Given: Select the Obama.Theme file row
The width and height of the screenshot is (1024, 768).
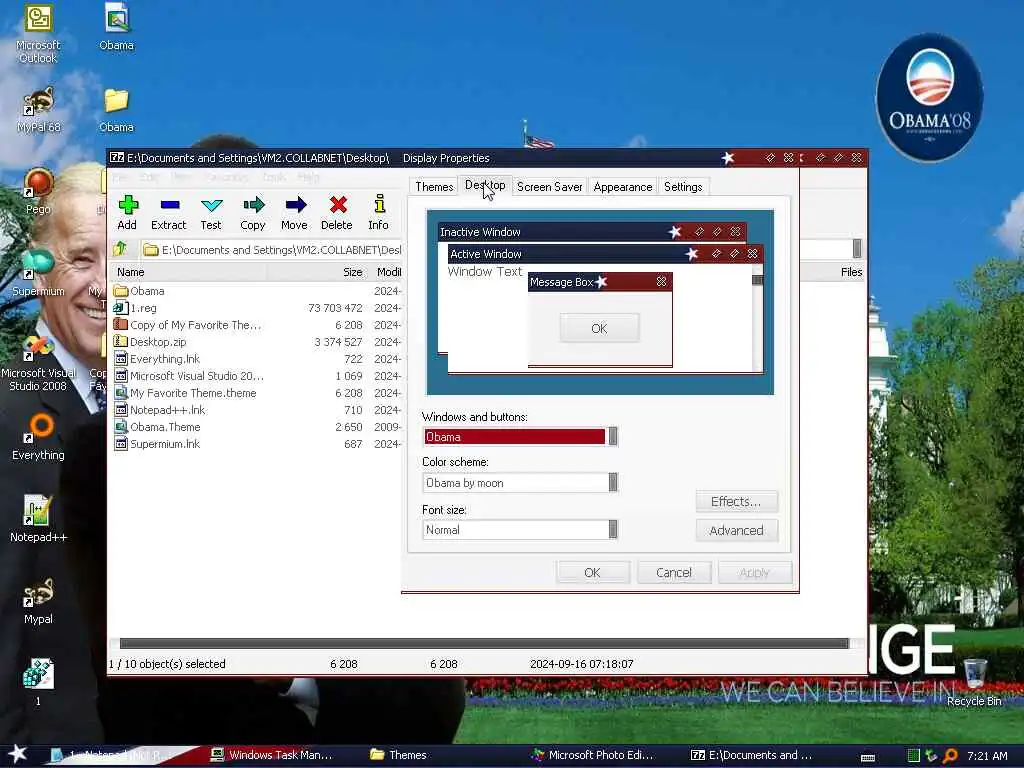Looking at the screenshot, I should tap(257, 426).
